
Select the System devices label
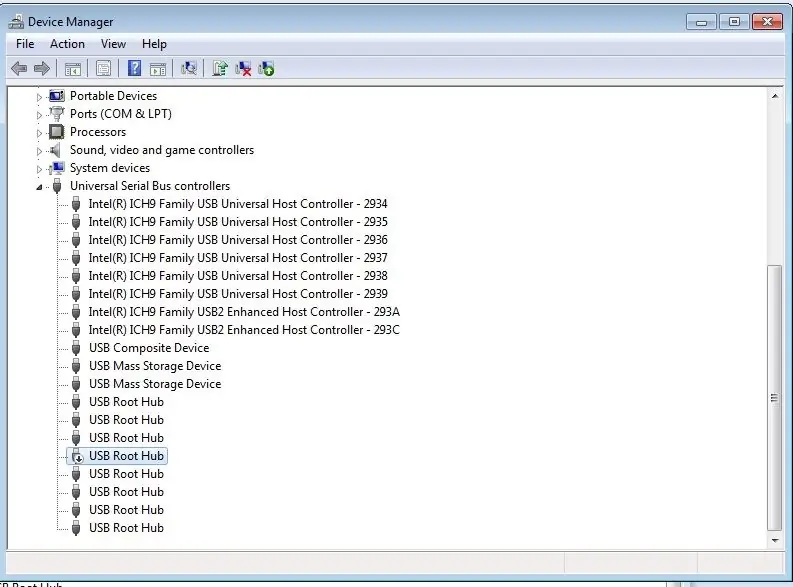[x=110, y=168]
